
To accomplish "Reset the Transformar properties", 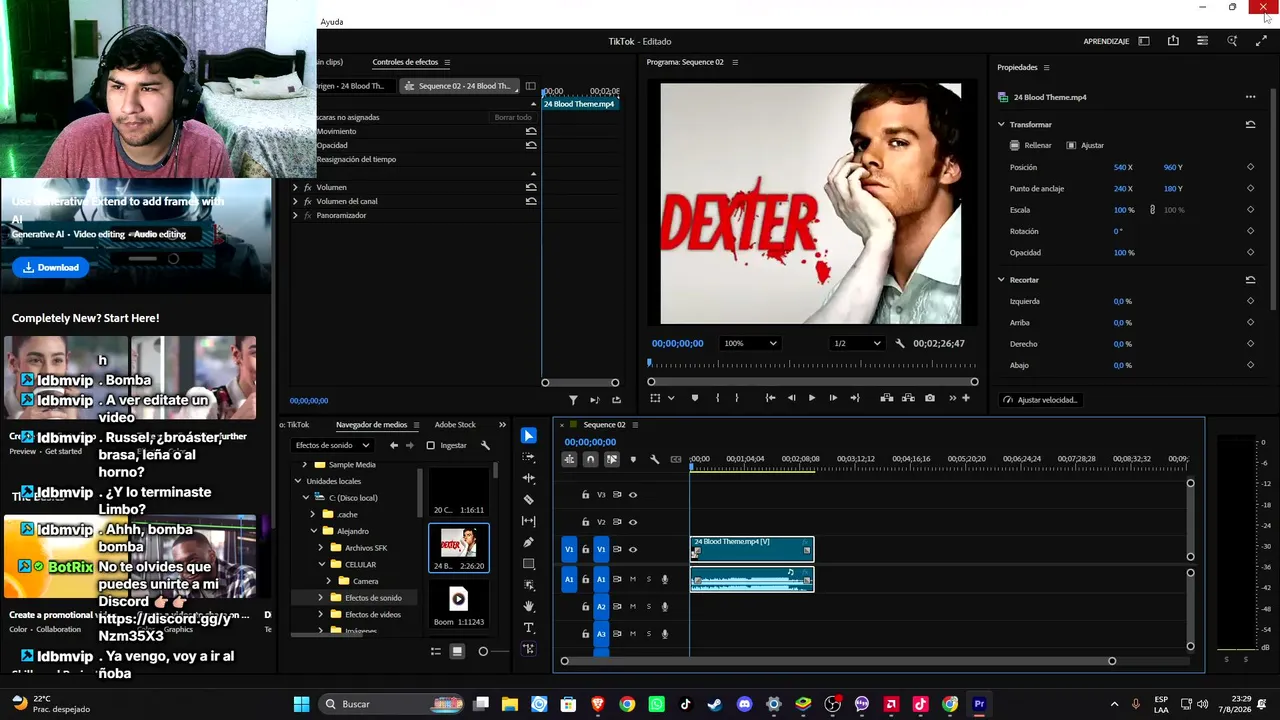I will coord(1250,124).
